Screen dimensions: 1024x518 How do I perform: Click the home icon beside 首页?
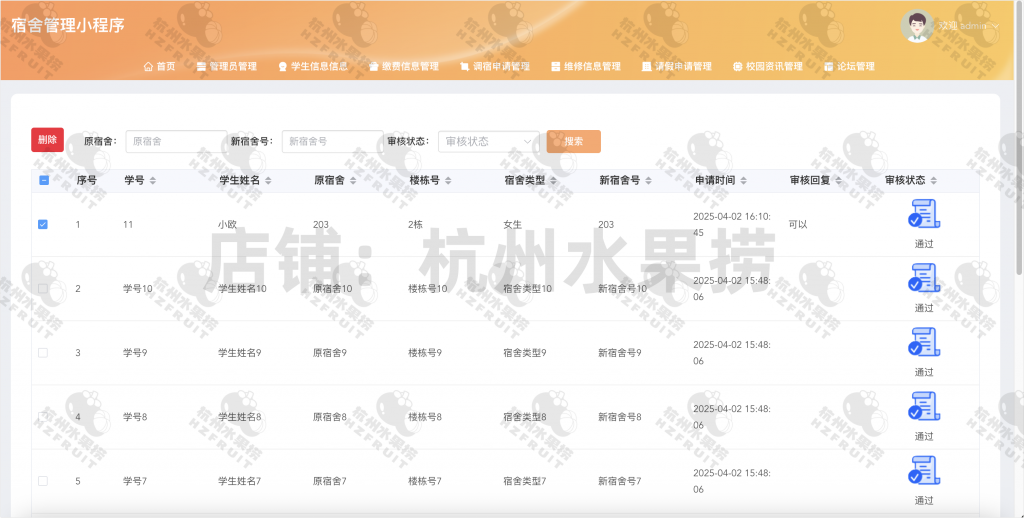pos(148,67)
